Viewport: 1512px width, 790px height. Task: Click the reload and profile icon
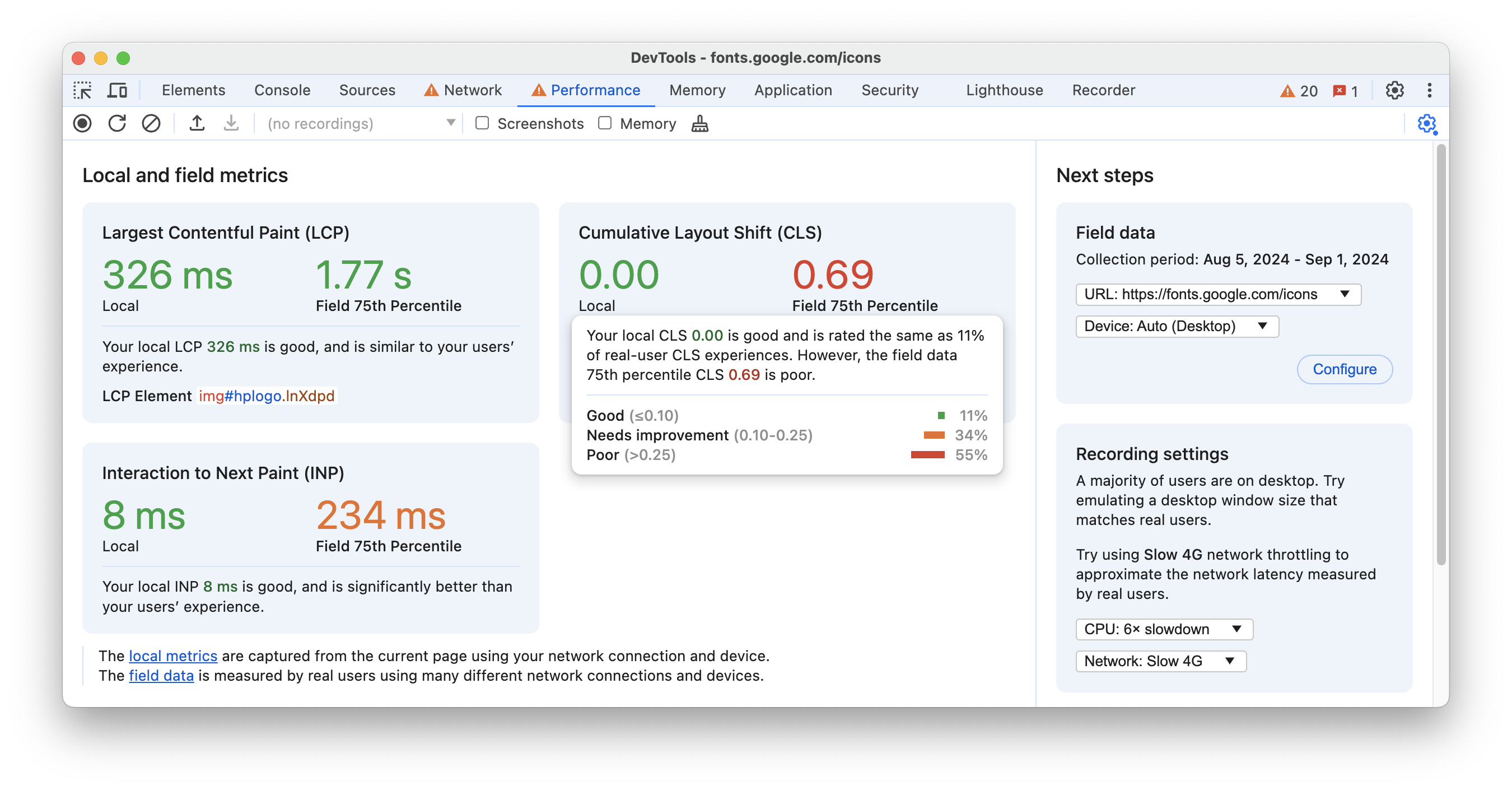pyautogui.click(x=117, y=123)
